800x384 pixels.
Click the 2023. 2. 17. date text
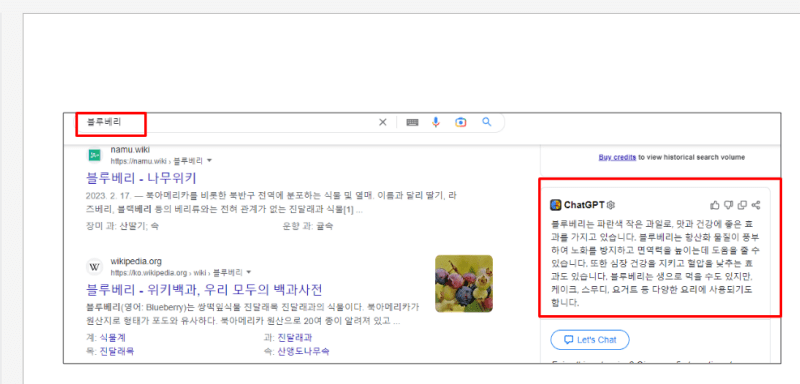(109, 195)
